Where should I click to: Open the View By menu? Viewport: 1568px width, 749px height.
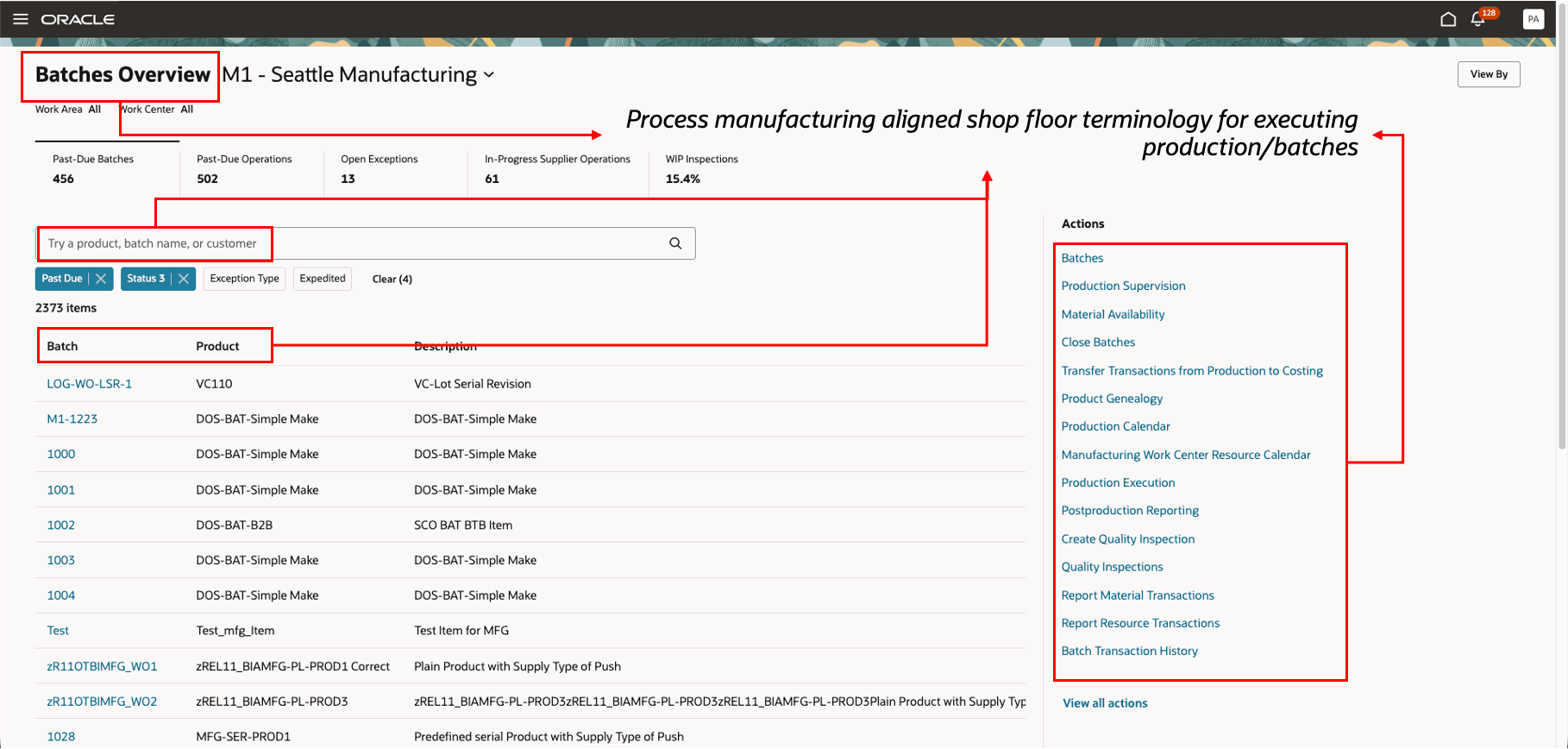(x=1489, y=74)
